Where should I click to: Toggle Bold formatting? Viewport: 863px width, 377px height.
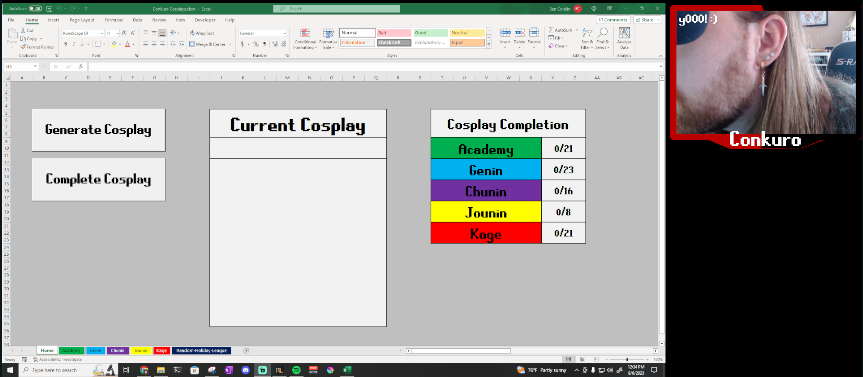click(x=65, y=44)
